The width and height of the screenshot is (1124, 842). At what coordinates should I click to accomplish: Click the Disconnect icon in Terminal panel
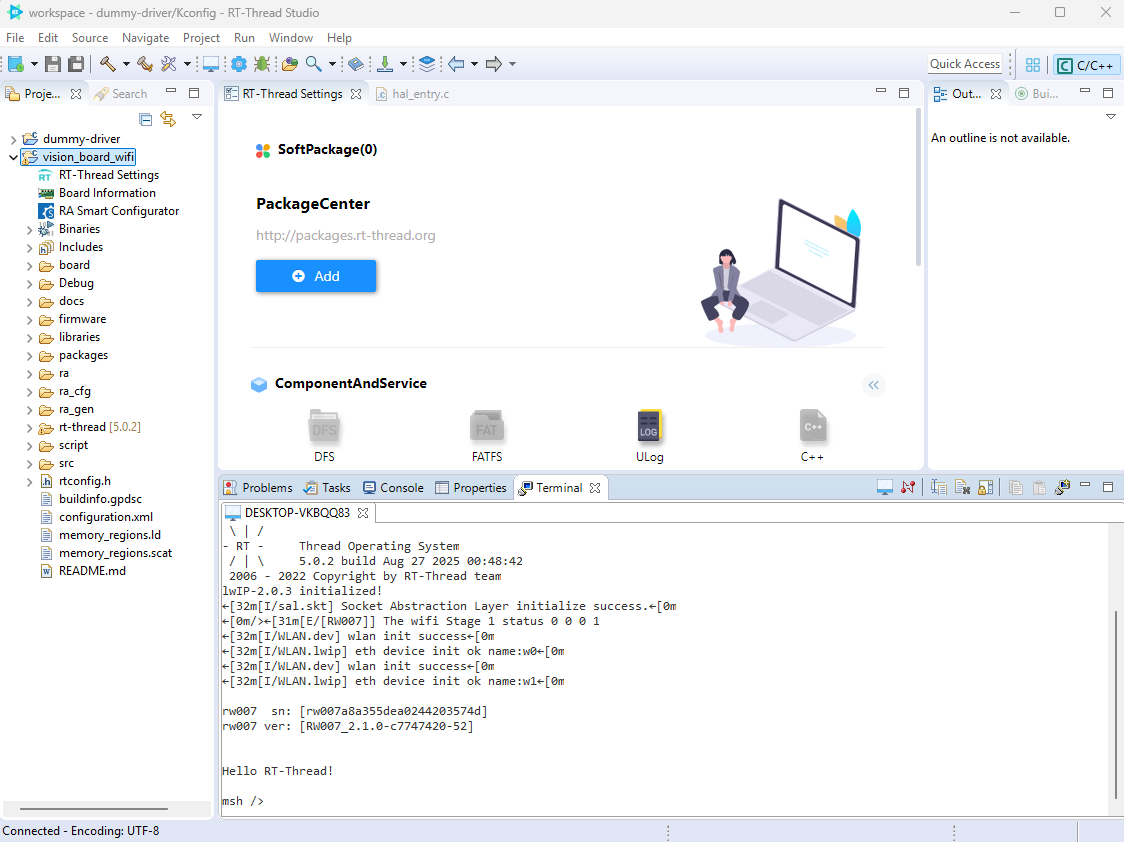[908, 488]
